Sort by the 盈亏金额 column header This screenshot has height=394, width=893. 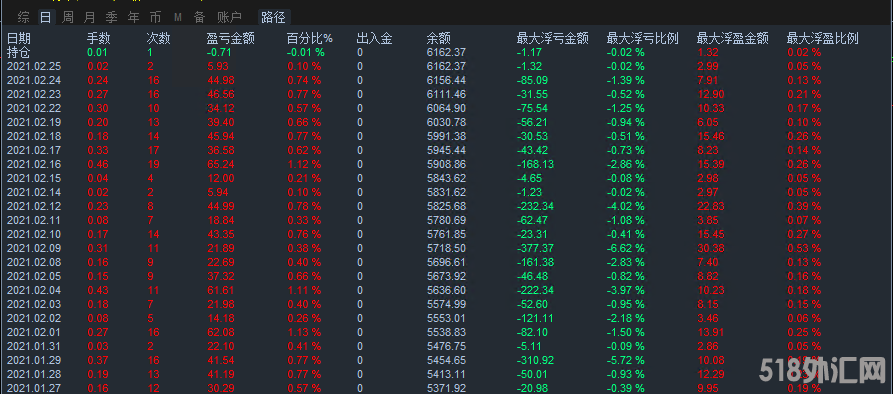230,39
